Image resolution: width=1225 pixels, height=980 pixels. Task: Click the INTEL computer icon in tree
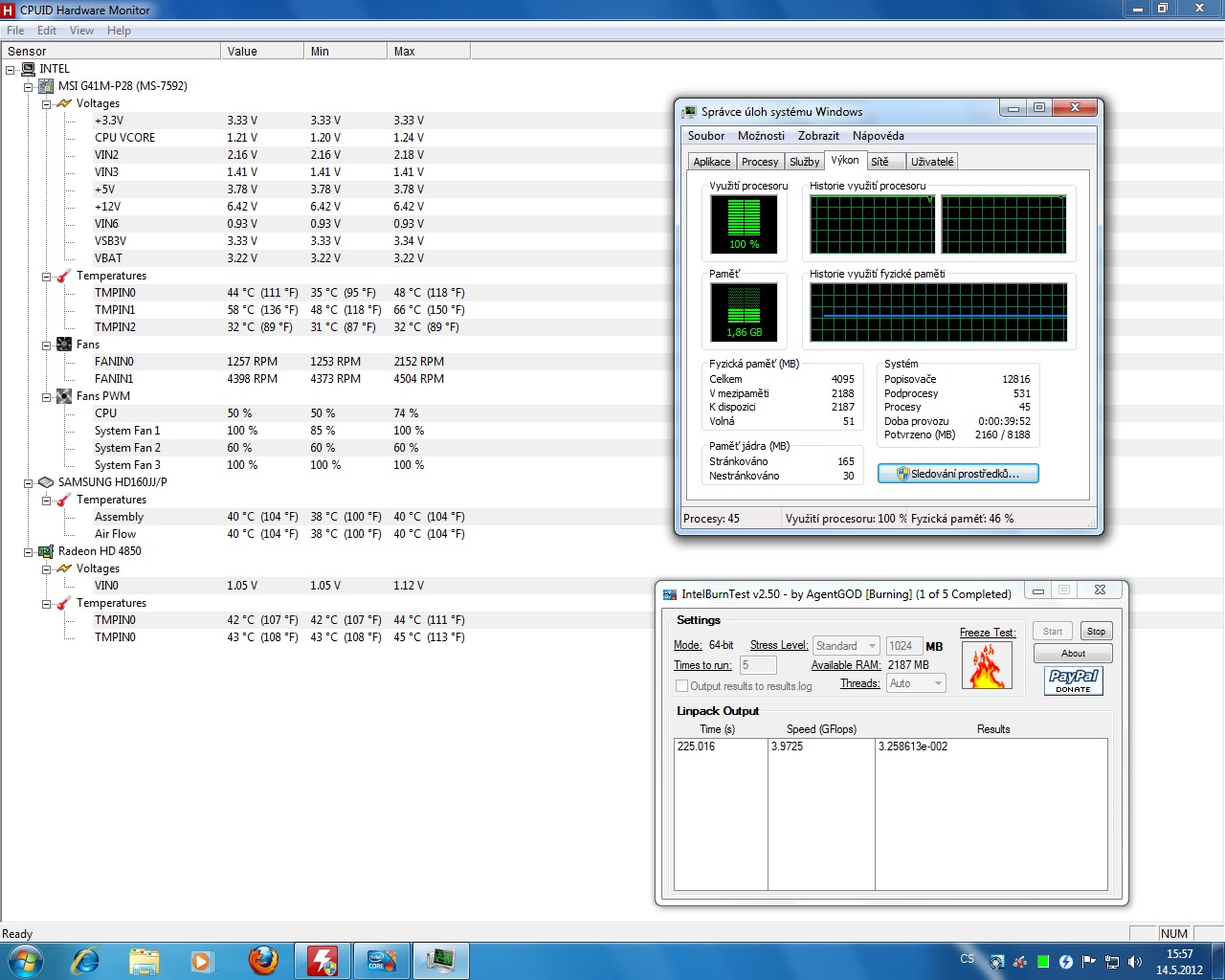[28, 69]
